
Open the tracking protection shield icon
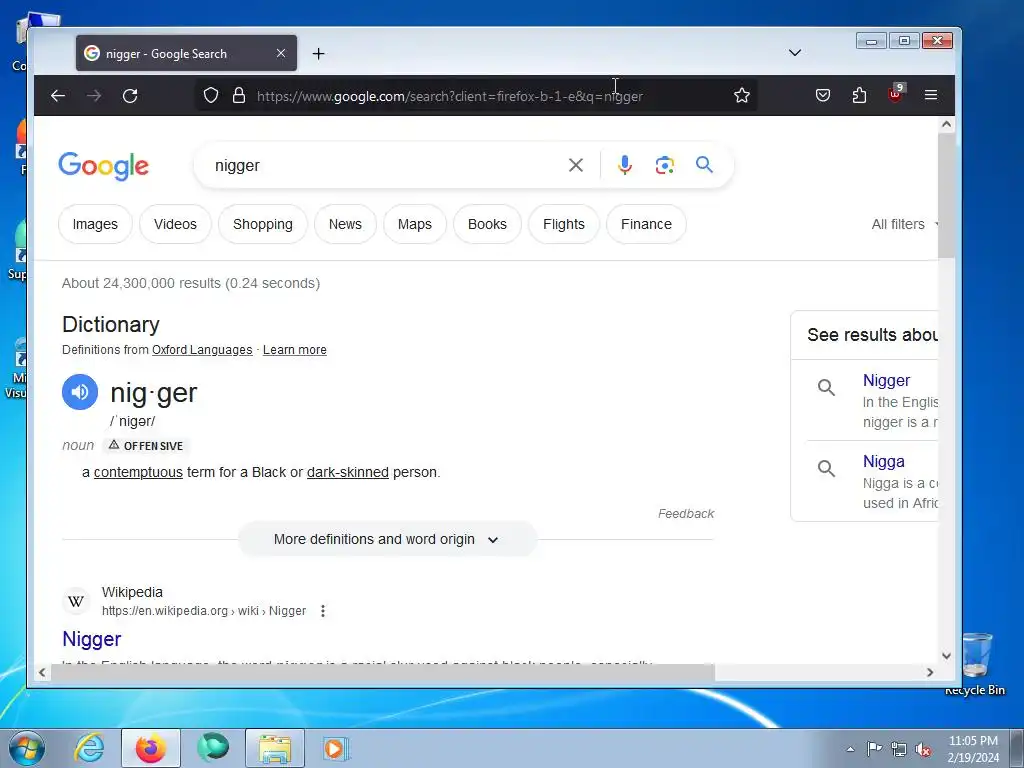[x=210, y=95]
